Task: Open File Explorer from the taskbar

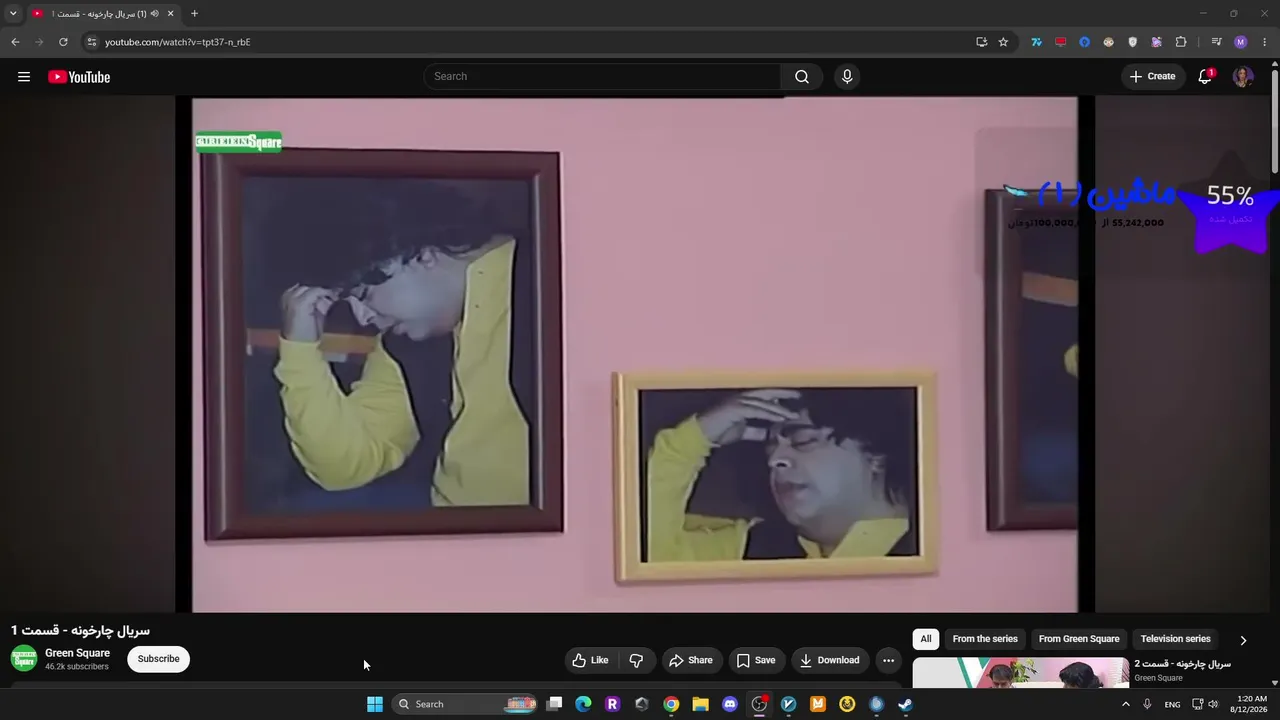Action: (x=701, y=704)
